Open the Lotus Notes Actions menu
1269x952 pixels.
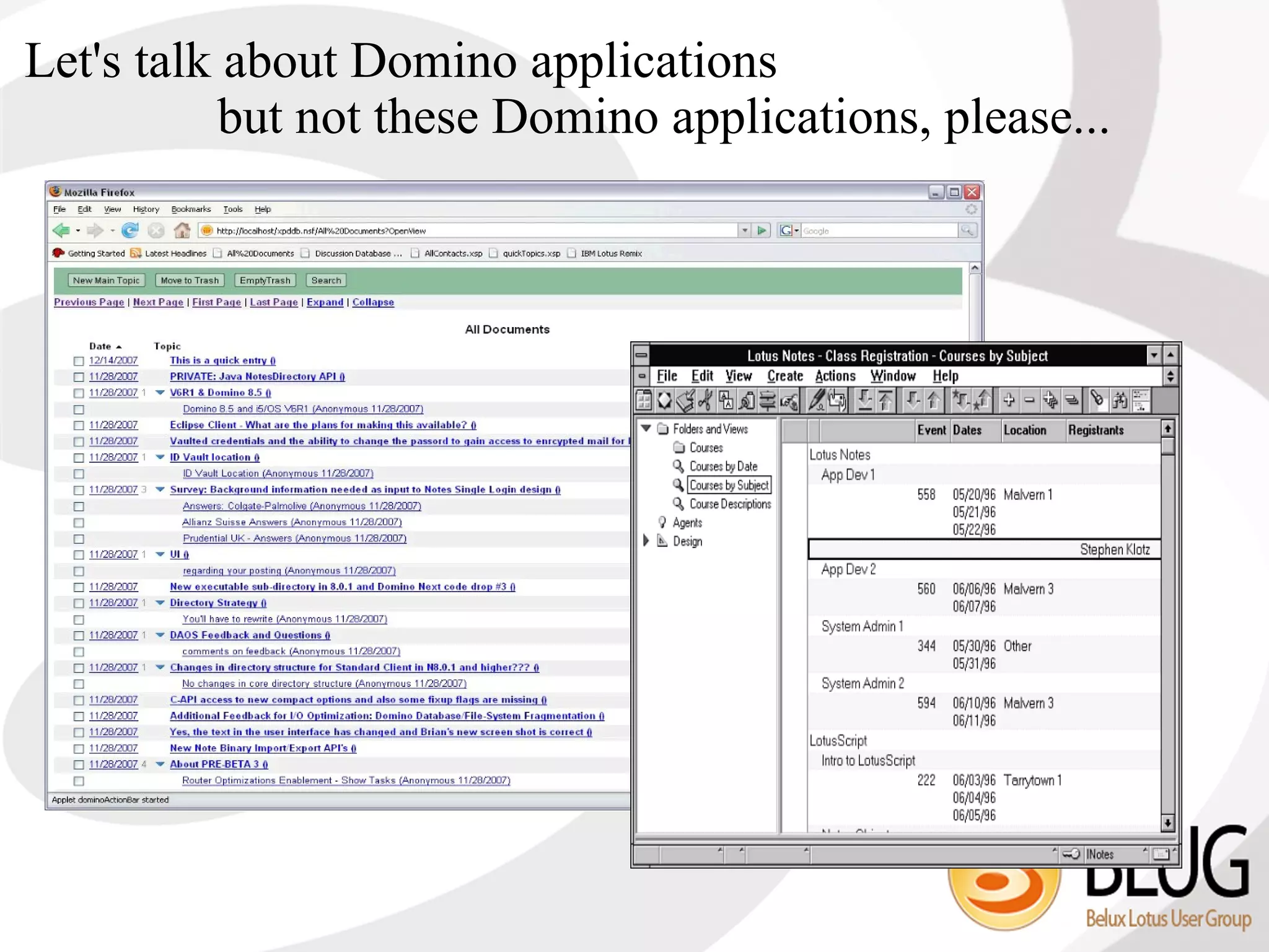(835, 376)
